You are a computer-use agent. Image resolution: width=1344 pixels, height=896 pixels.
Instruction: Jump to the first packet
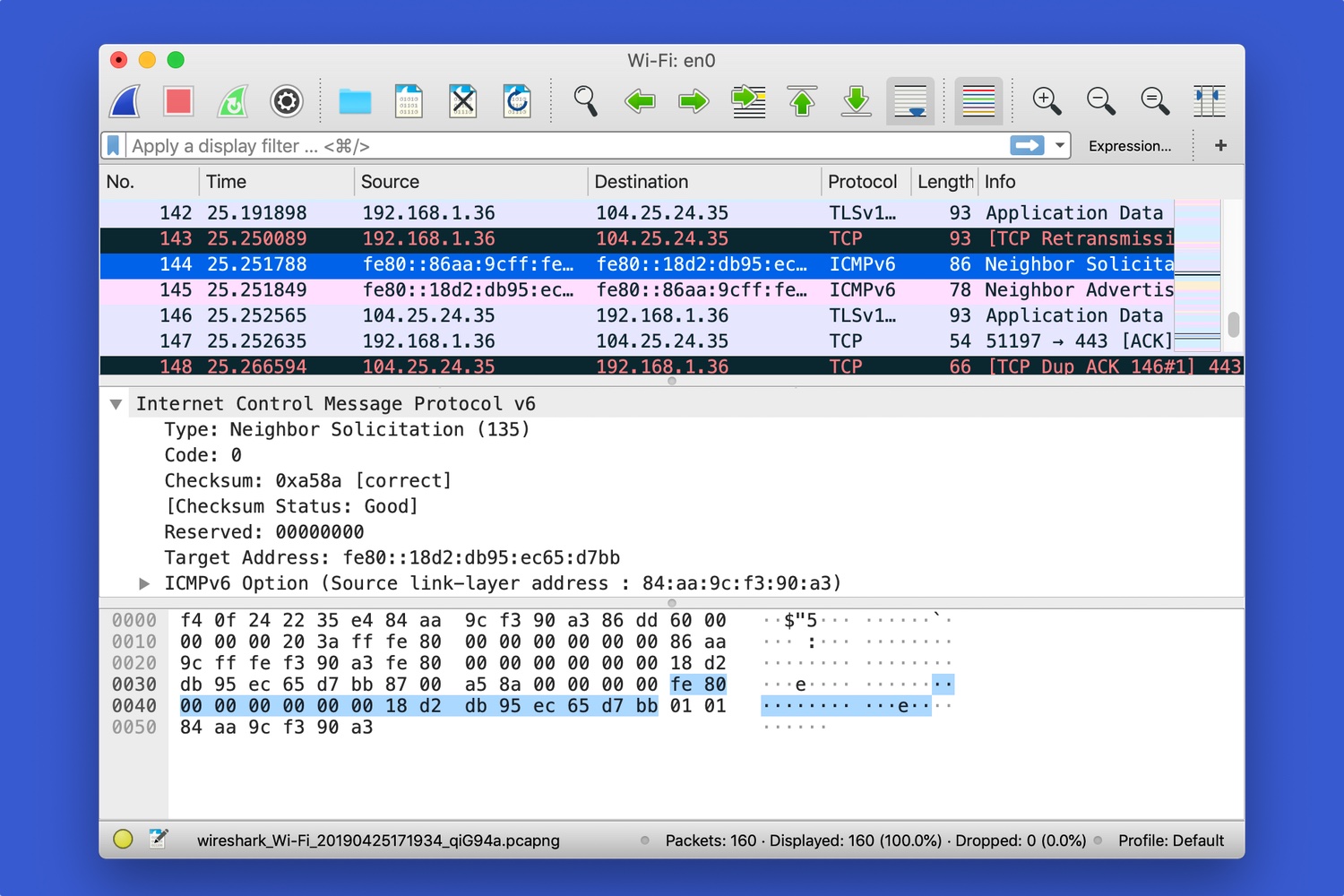pyautogui.click(x=802, y=101)
